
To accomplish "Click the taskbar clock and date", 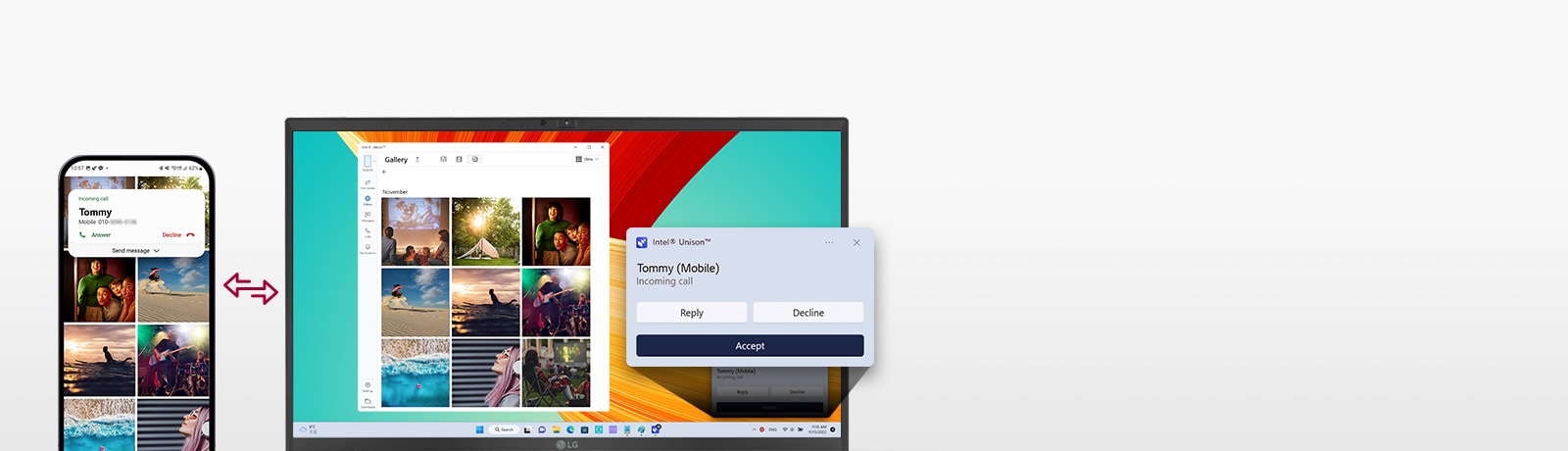I will coord(817,429).
